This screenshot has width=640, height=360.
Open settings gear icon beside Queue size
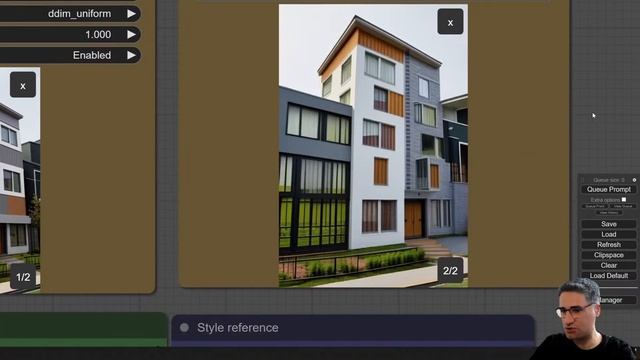pos(634,180)
